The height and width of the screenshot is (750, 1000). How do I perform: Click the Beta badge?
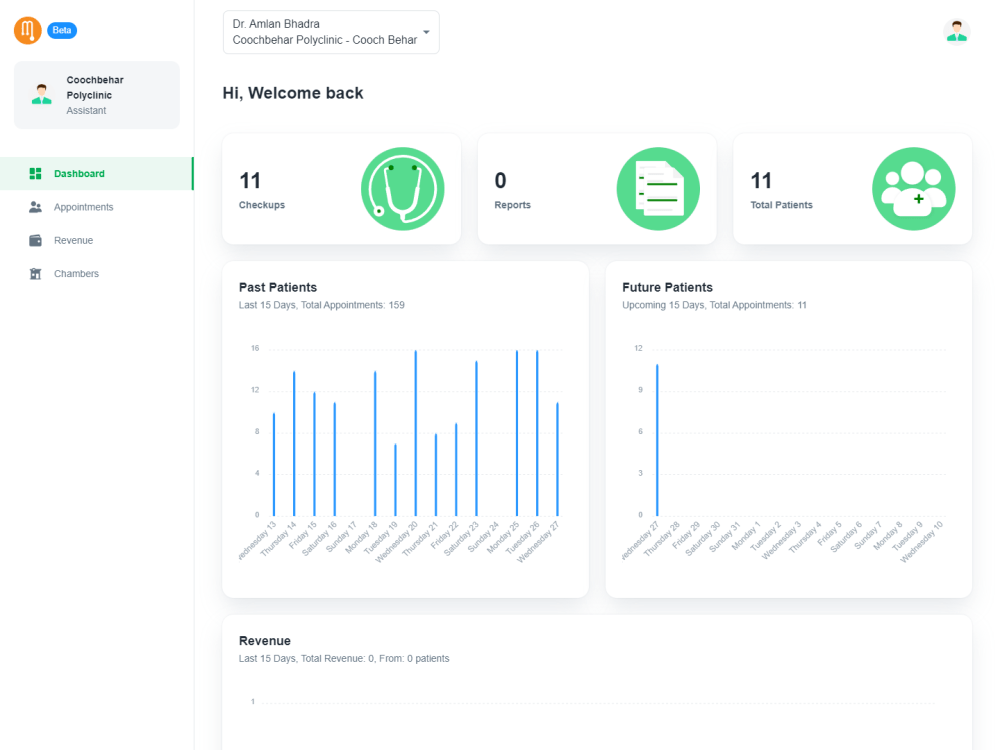pos(62,30)
